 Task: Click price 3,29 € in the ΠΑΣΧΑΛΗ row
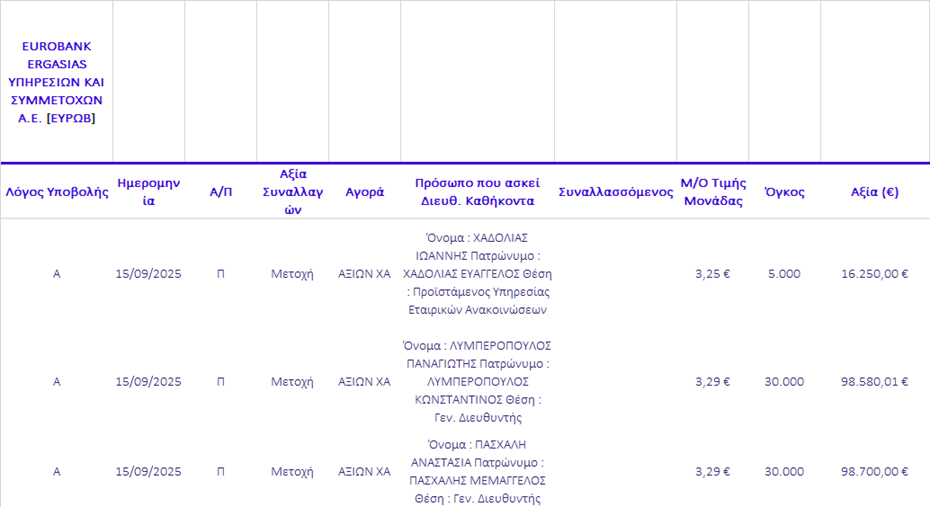(x=713, y=472)
